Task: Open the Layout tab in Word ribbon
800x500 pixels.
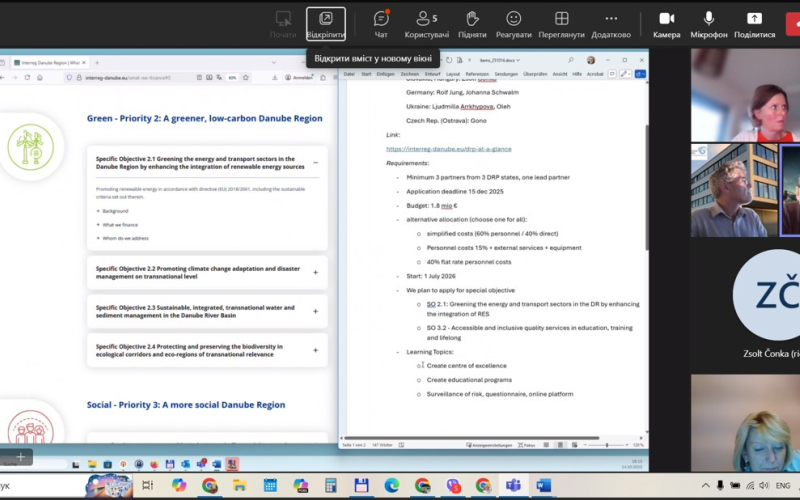Action: [x=453, y=73]
